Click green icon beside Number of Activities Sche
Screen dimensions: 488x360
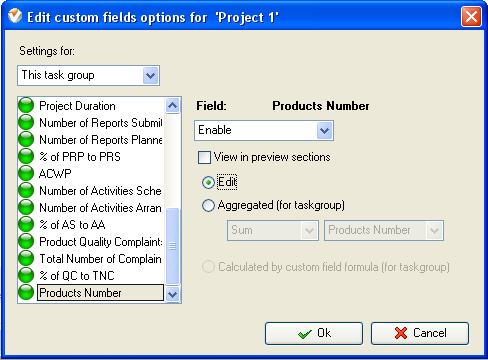[x=26, y=190]
